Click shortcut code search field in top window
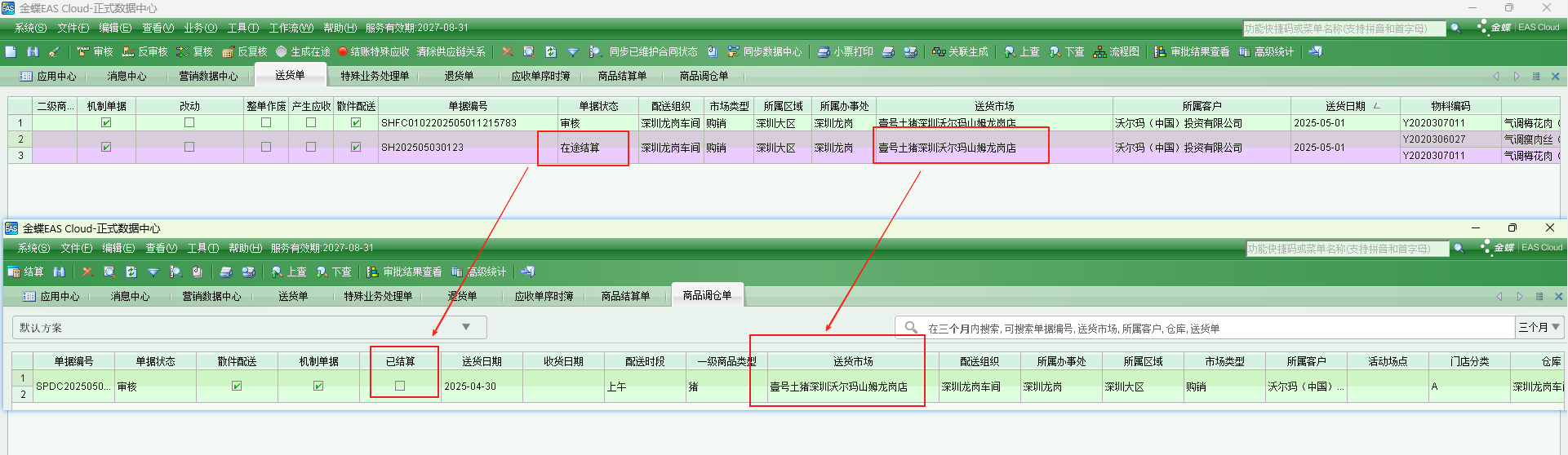The width and height of the screenshot is (1568, 455). (1344, 29)
